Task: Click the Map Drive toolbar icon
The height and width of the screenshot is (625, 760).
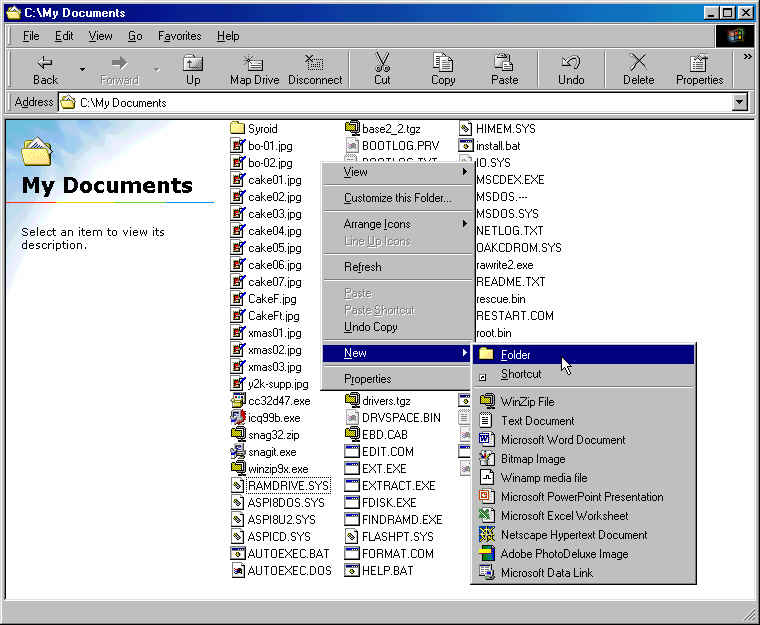Action: pos(254,69)
